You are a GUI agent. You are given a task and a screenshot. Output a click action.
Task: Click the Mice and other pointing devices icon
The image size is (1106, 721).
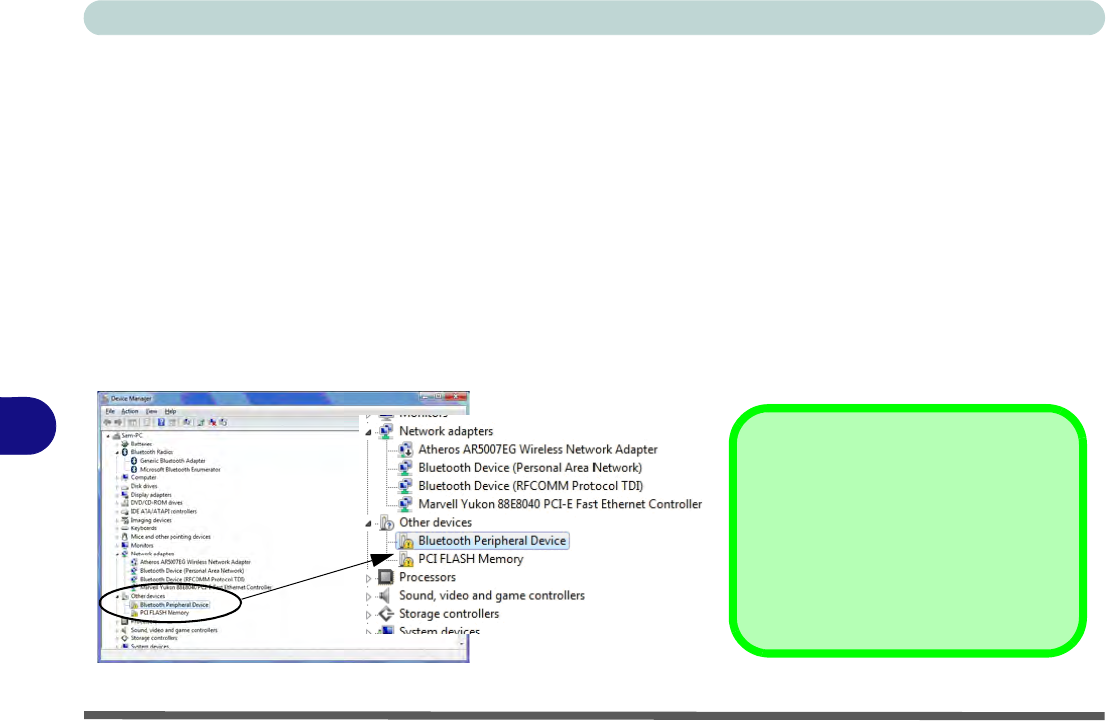[x=125, y=537]
